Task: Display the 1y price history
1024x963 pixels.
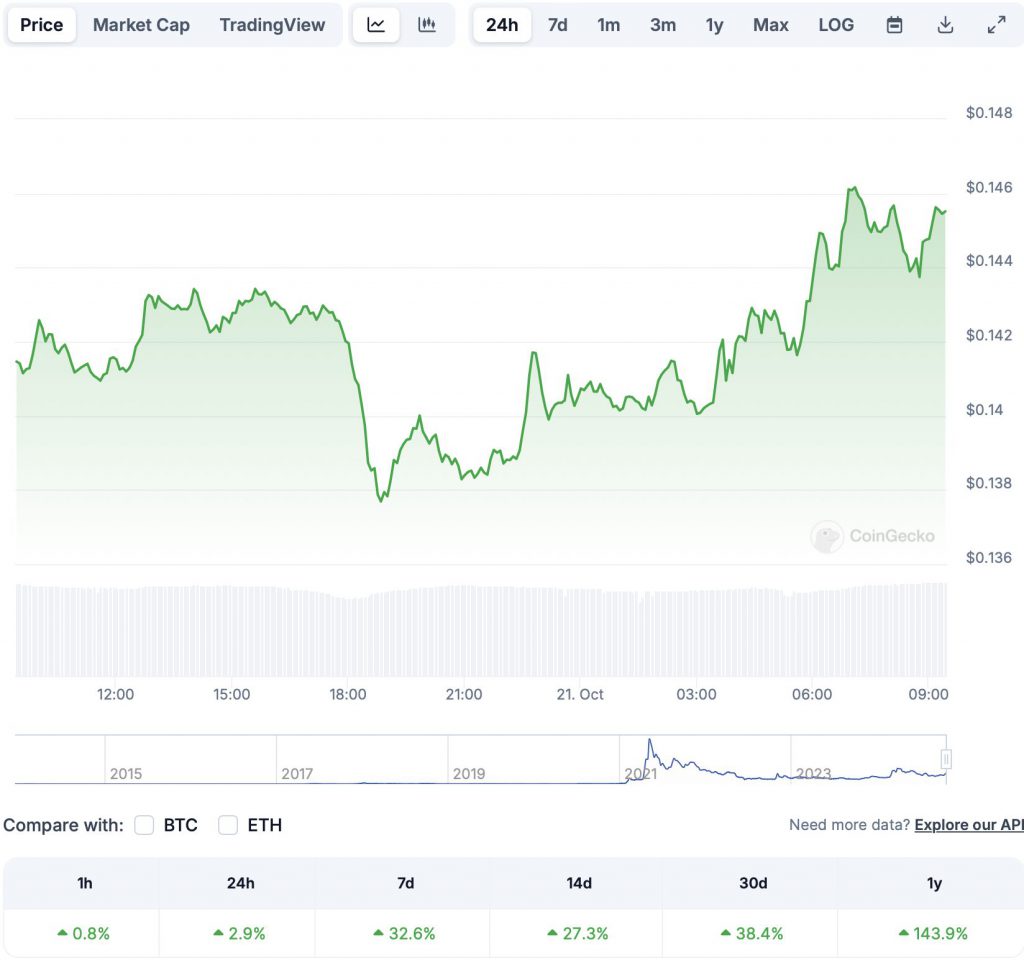Action: click(714, 25)
